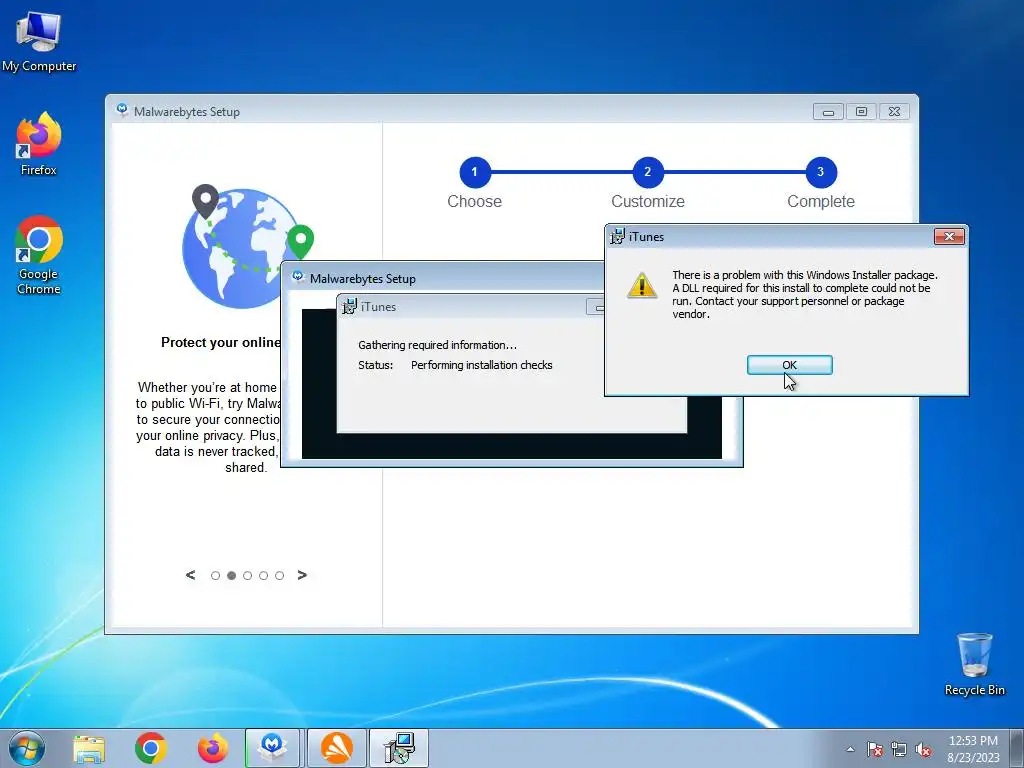
Task: Switch to the orange Avast taskbar item
Action: click(x=336, y=748)
